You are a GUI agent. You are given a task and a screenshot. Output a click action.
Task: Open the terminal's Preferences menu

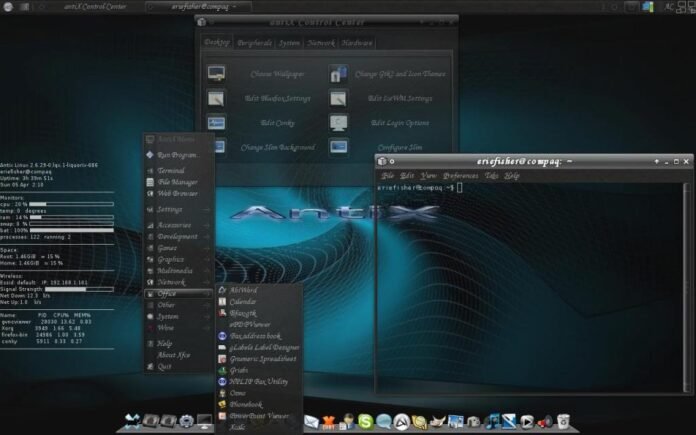[460, 175]
